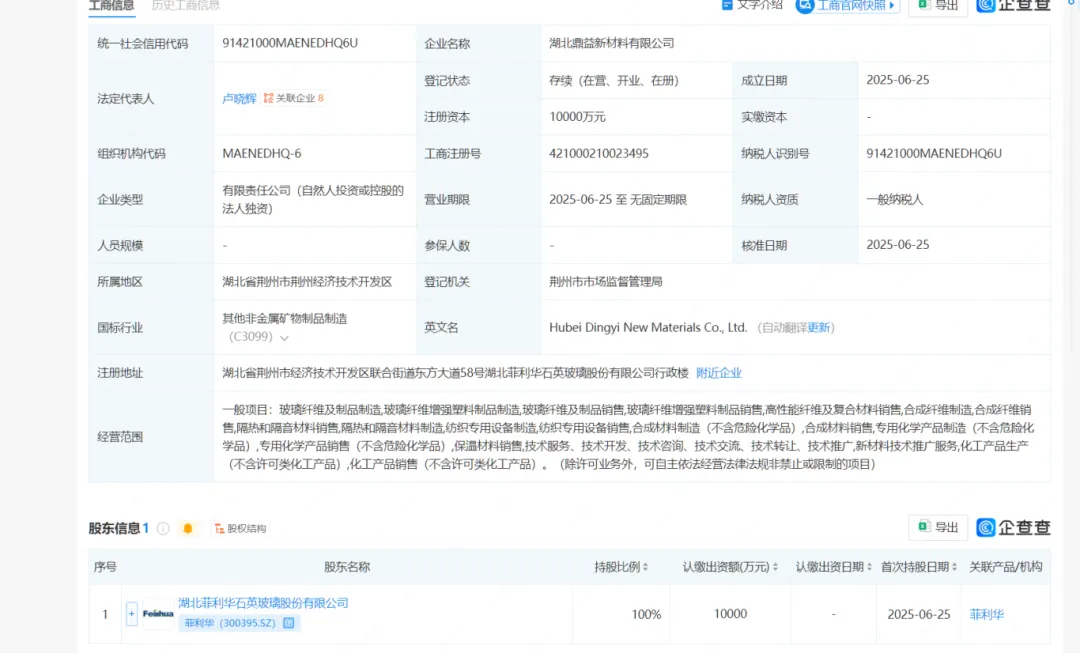Click registration number 421000210023495
The width and height of the screenshot is (1080, 653).
[599, 153]
